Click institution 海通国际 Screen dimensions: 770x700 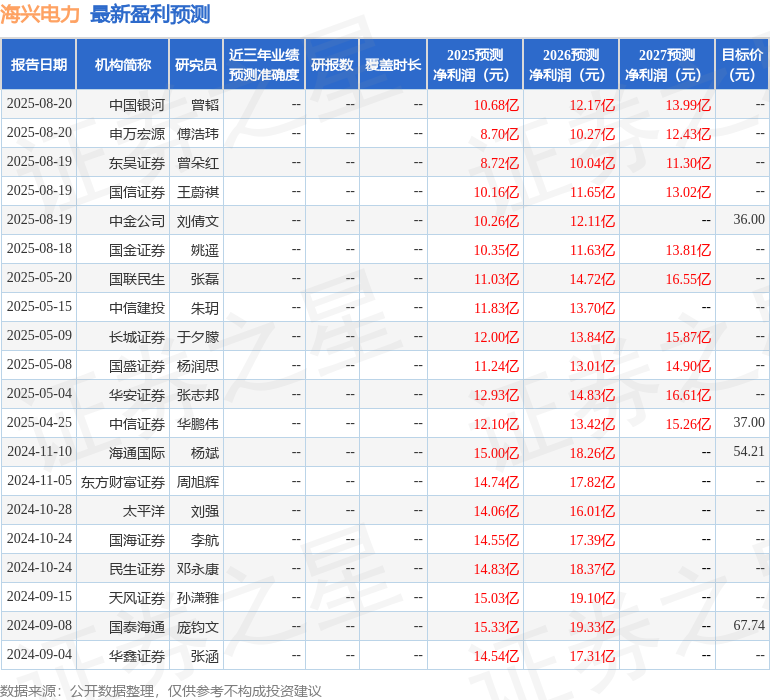tap(137, 452)
